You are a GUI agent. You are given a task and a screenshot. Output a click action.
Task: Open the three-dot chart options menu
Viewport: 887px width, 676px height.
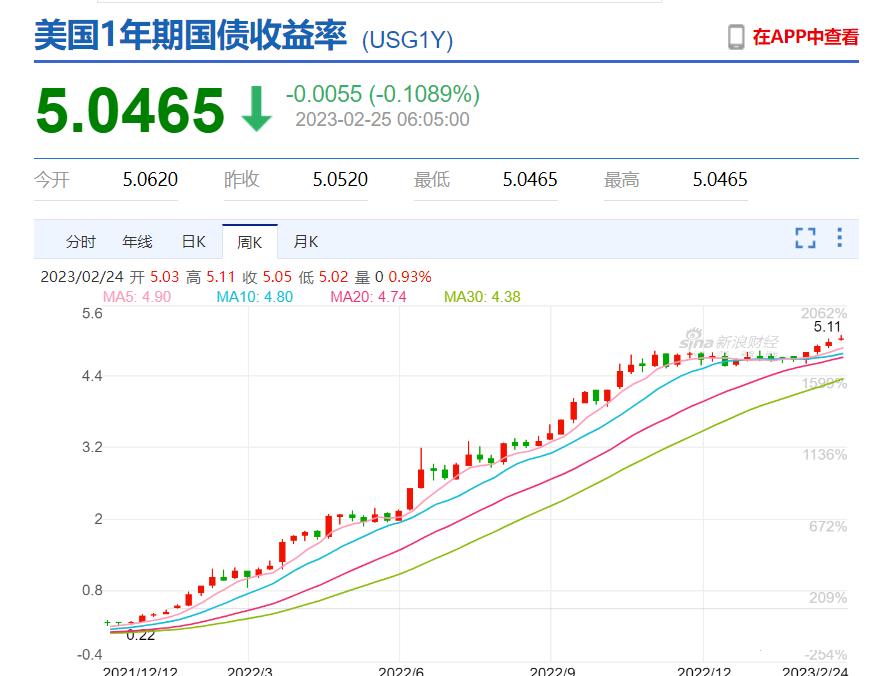(x=838, y=238)
